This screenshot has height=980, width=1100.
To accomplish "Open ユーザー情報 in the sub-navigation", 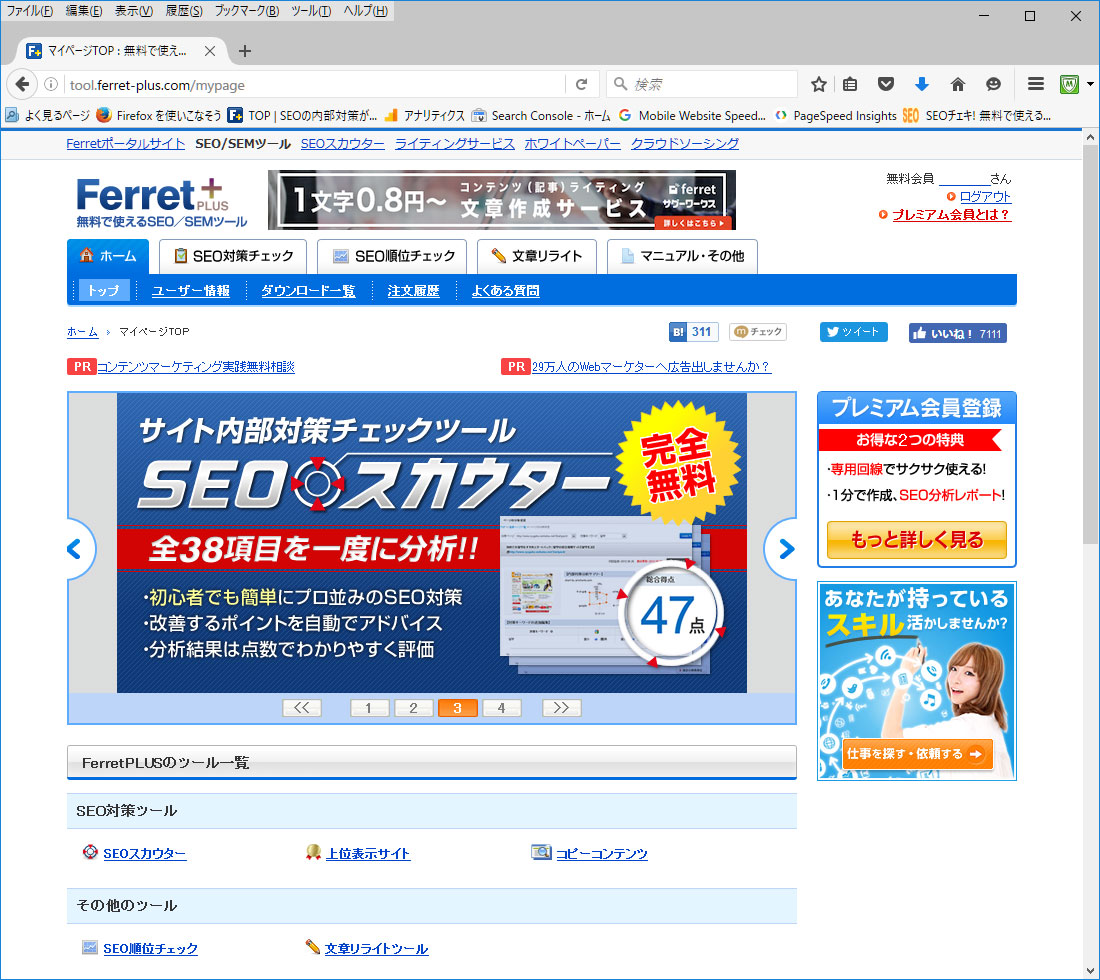I will point(191,290).
